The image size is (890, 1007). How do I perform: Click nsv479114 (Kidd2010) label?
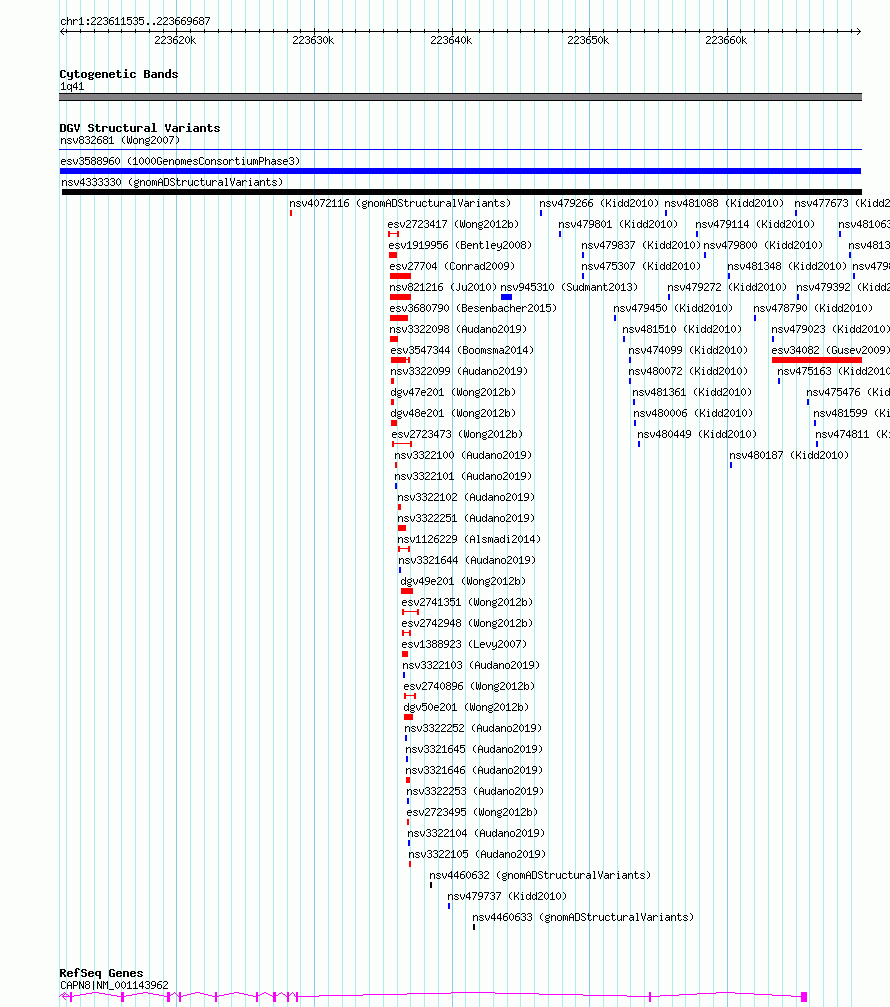click(755, 224)
